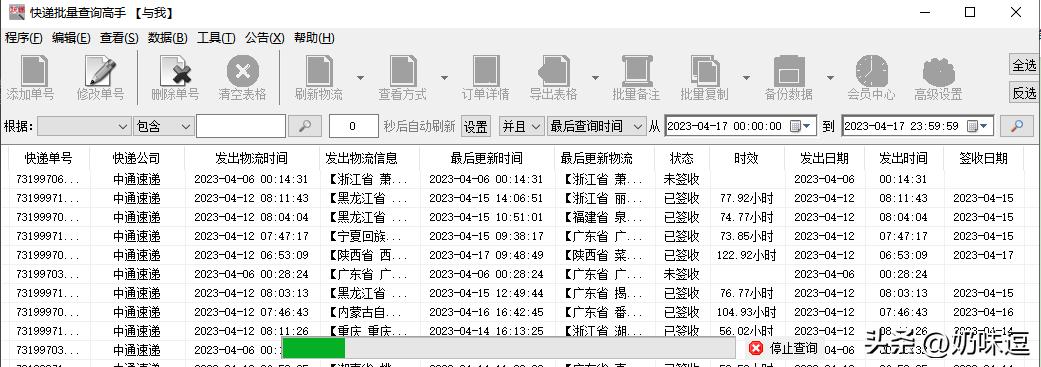Select the cell 2023-04-15 14:06:51
Image resolution: width=1041 pixels, height=367 pixels.
[487, 198]
